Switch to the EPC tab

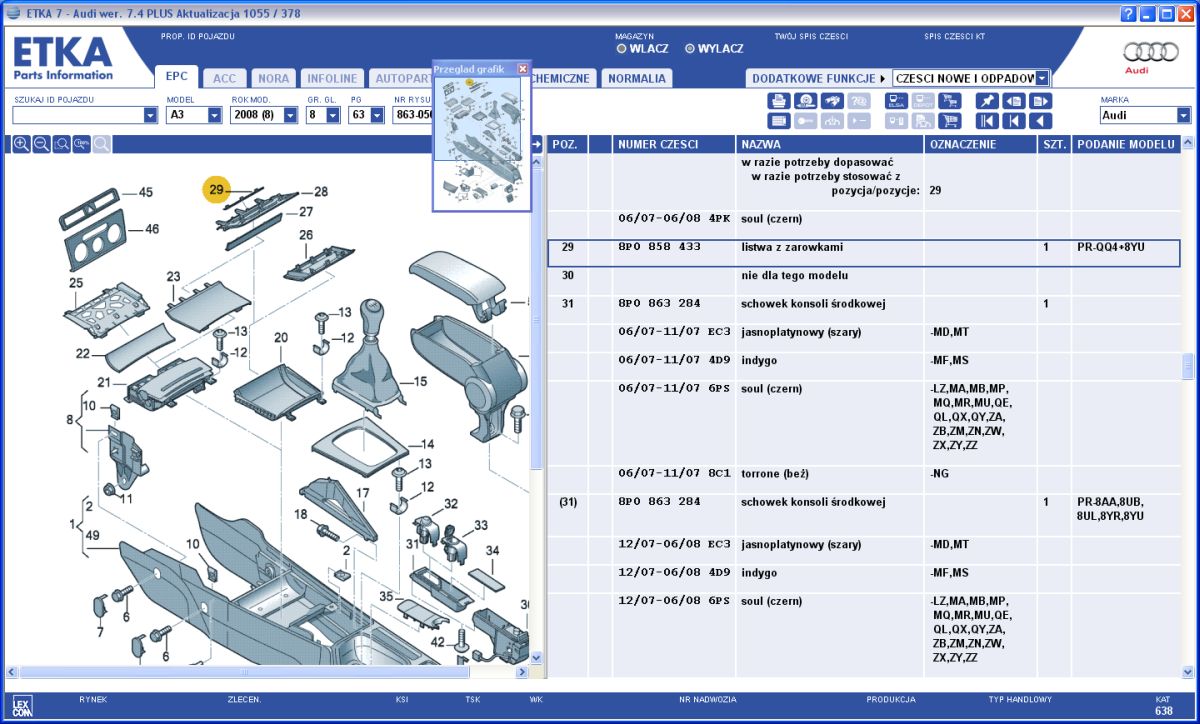point(176,77)
